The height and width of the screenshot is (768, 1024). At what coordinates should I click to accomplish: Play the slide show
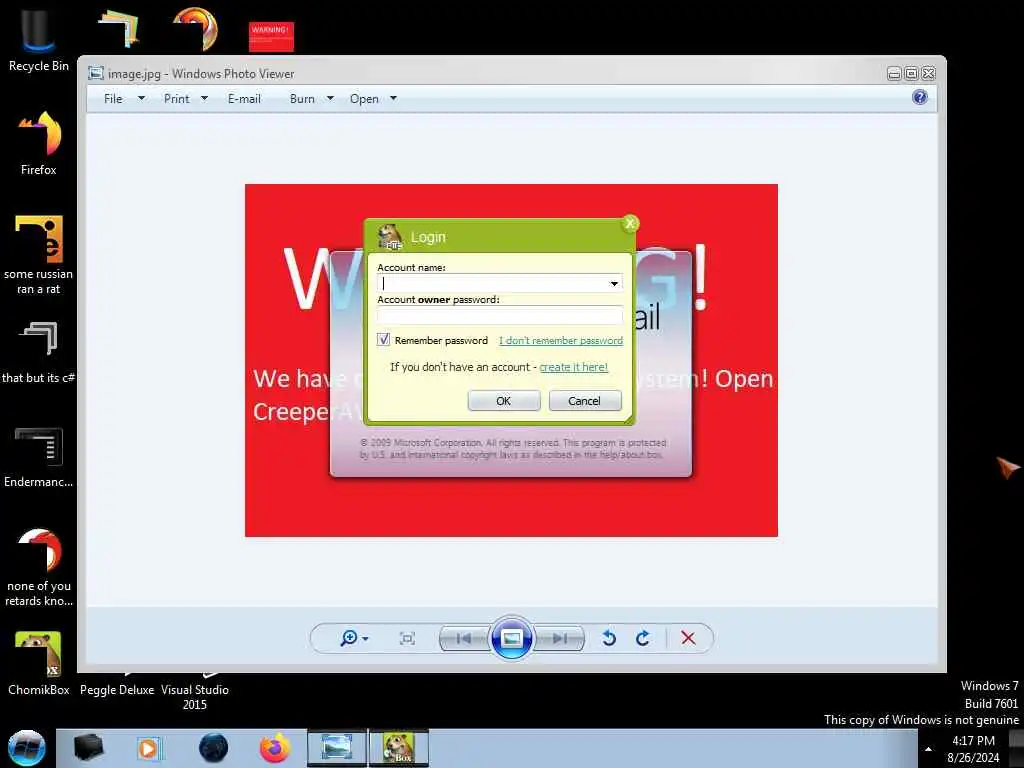[x=511, y=638]
